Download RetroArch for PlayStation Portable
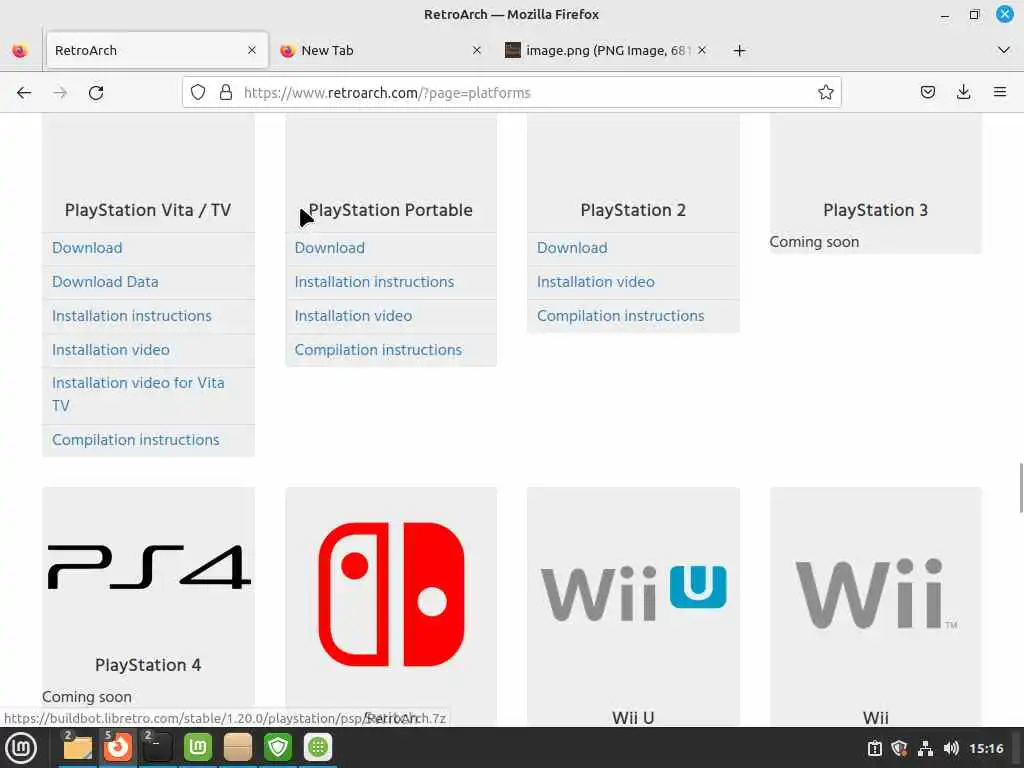The image size is (1024, 768). (x=330, y=248)
